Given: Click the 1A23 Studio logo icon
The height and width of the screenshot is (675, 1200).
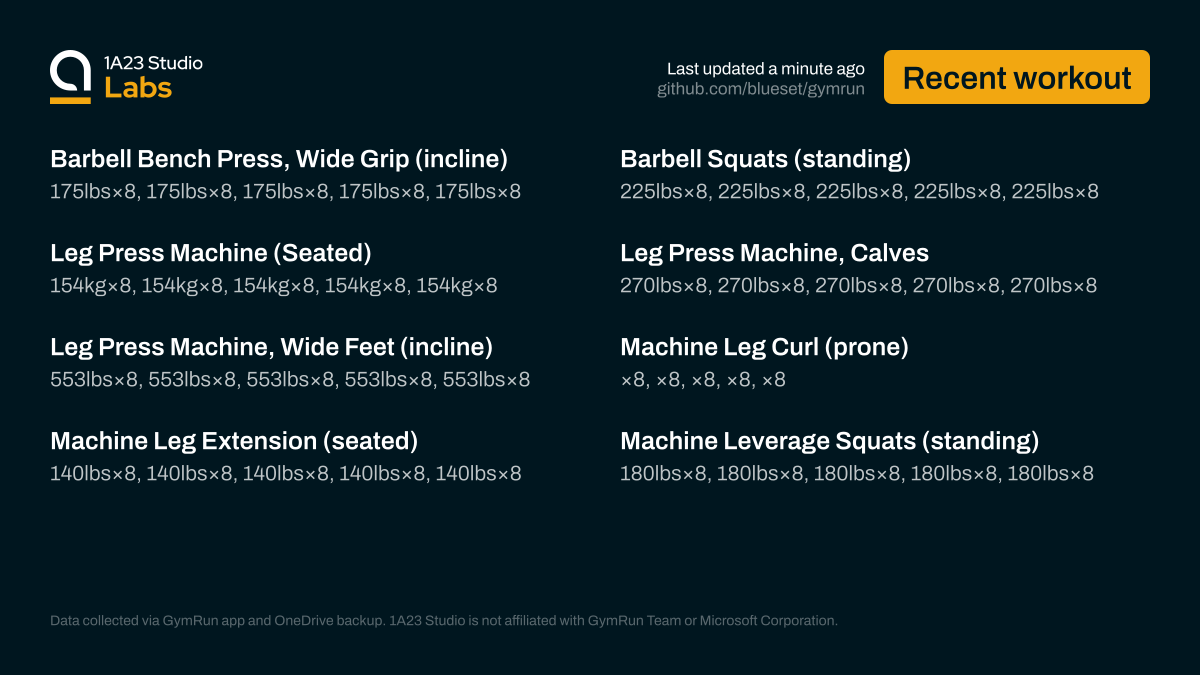Looking at the screenshot, I should click(x=70, y=77).
